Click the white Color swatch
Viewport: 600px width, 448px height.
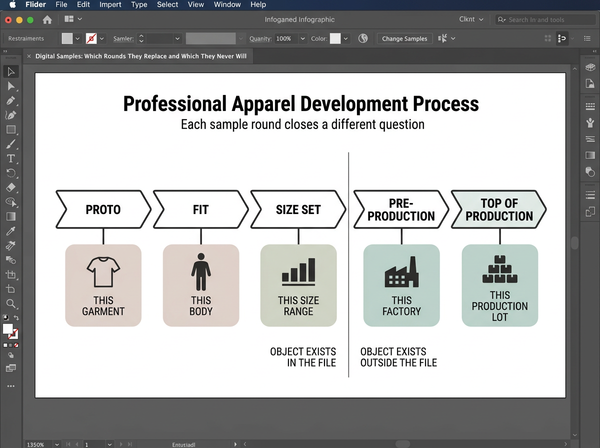[x=335, y=38]
